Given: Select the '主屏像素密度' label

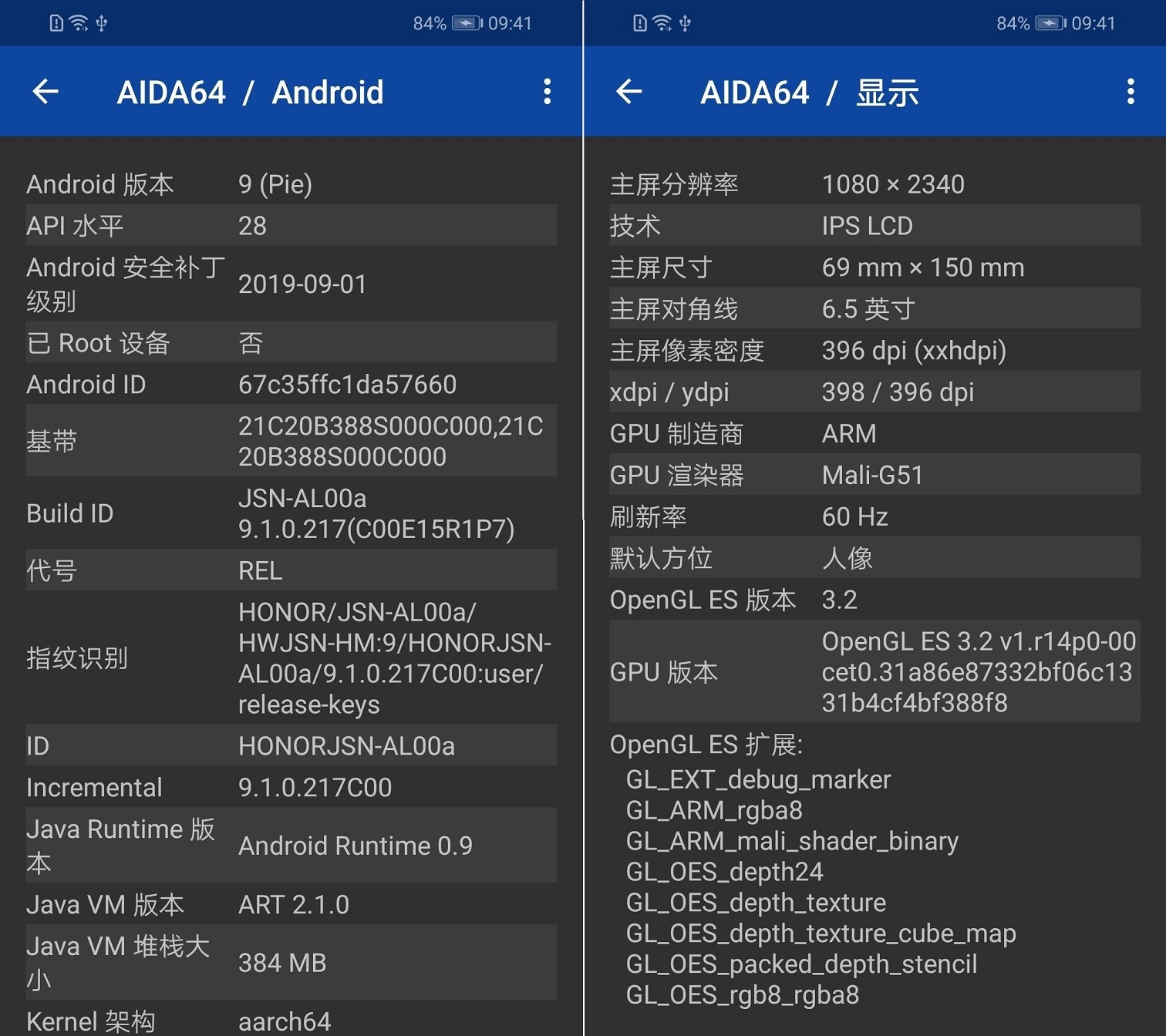Looking at the screenshot, I should coord(687,351).
